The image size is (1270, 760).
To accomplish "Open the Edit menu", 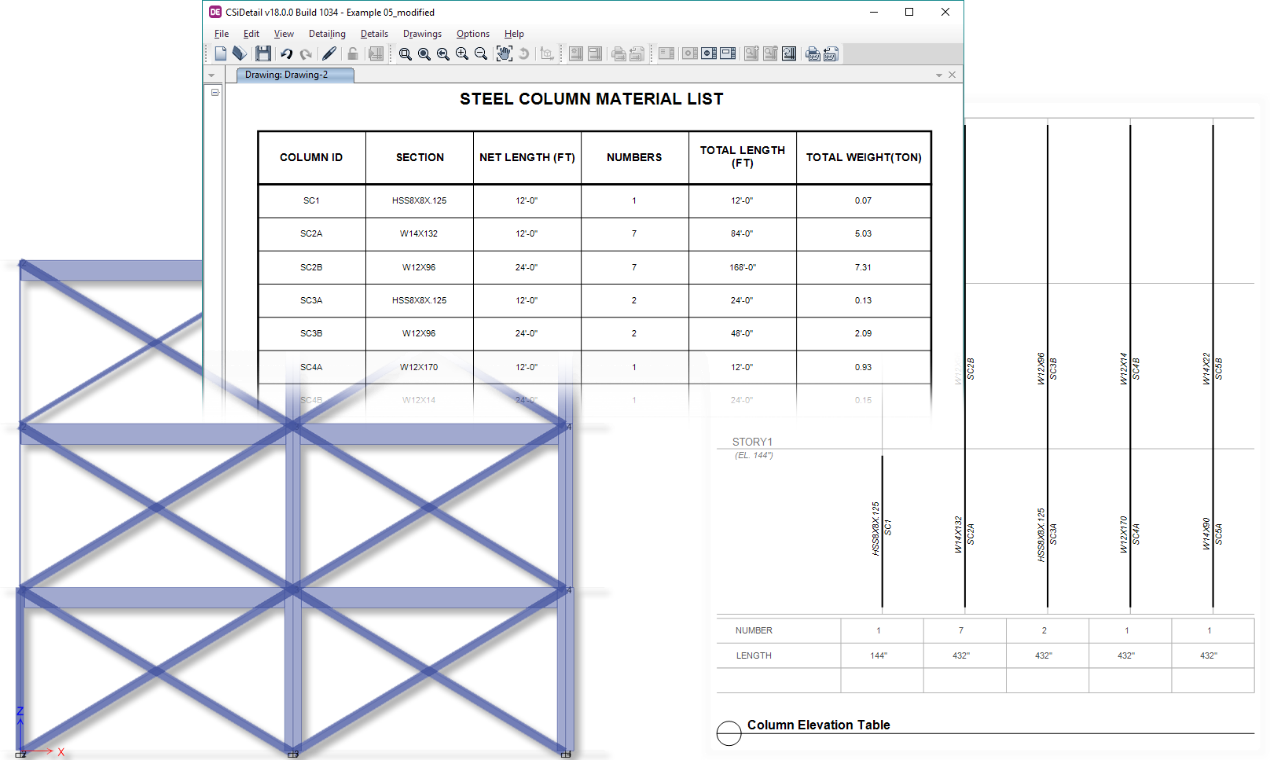I will coord(251,34).
